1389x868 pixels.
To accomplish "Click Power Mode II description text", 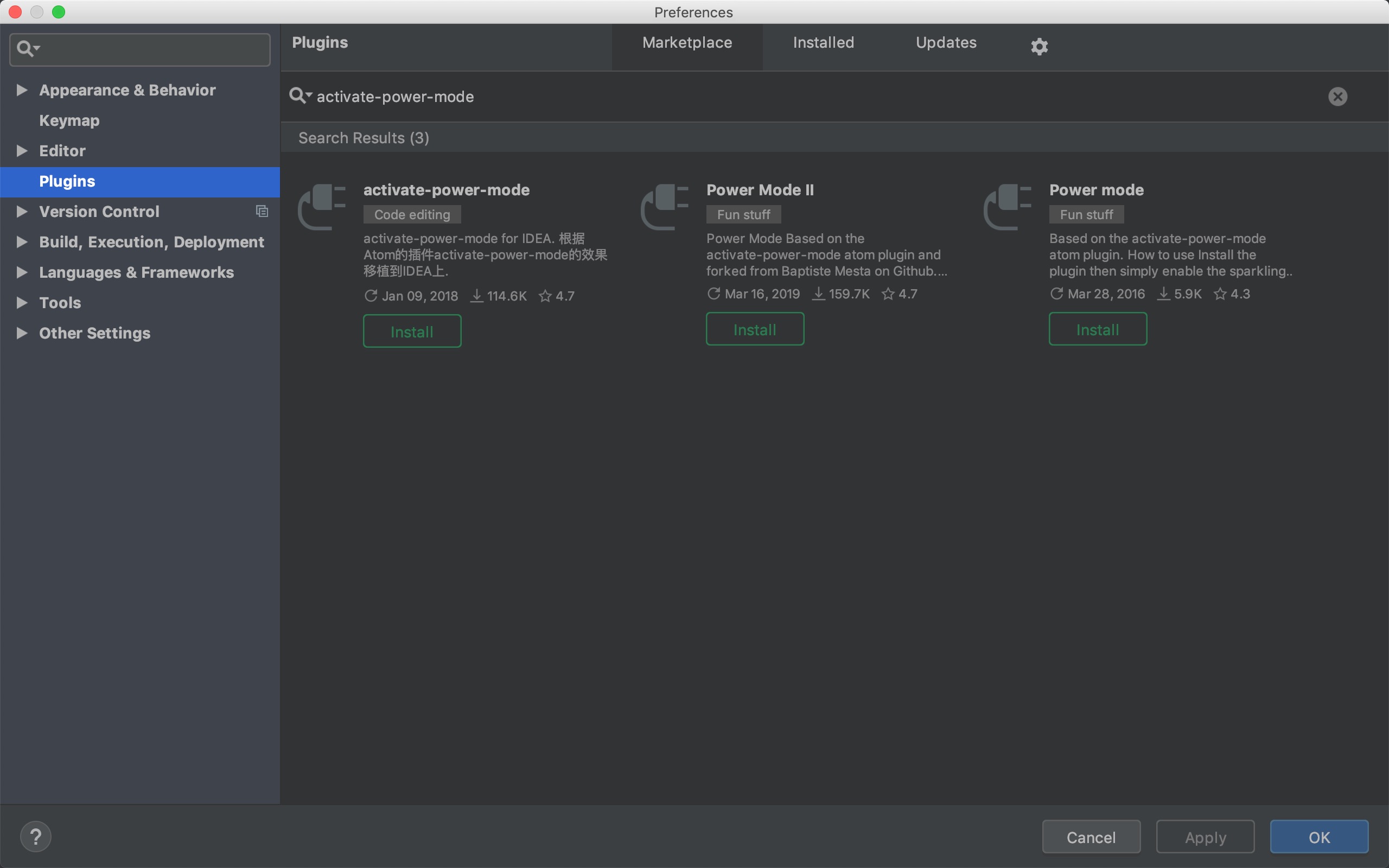I will [x=826, y=255].
